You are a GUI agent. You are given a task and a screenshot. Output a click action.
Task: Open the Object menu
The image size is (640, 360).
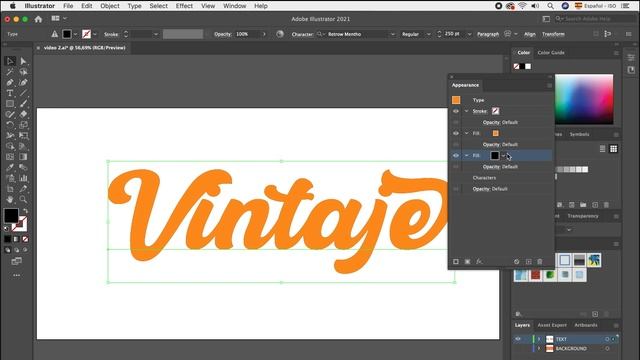click(110, 6)
